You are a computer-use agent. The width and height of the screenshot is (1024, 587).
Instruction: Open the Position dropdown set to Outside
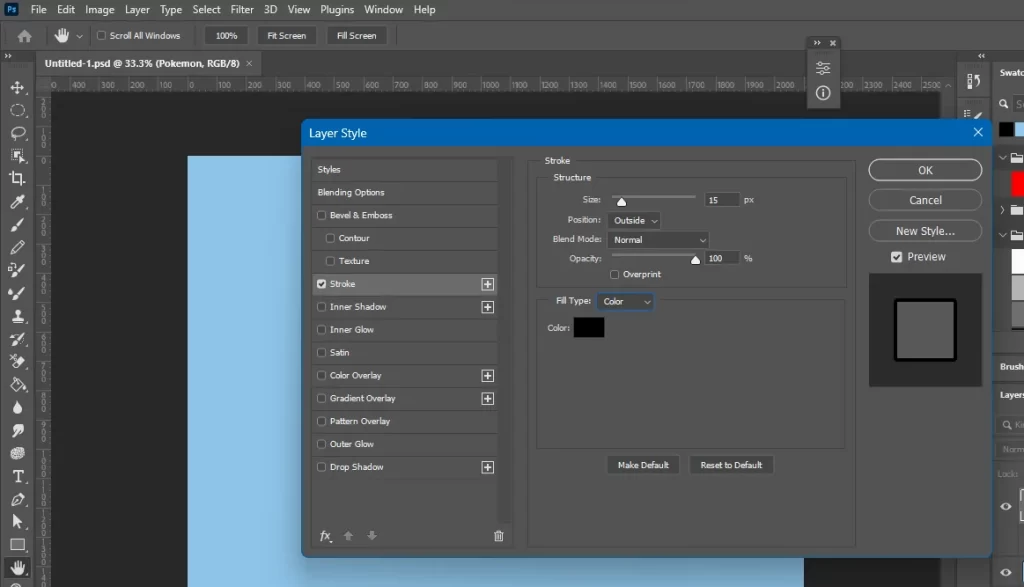[634, 220]
